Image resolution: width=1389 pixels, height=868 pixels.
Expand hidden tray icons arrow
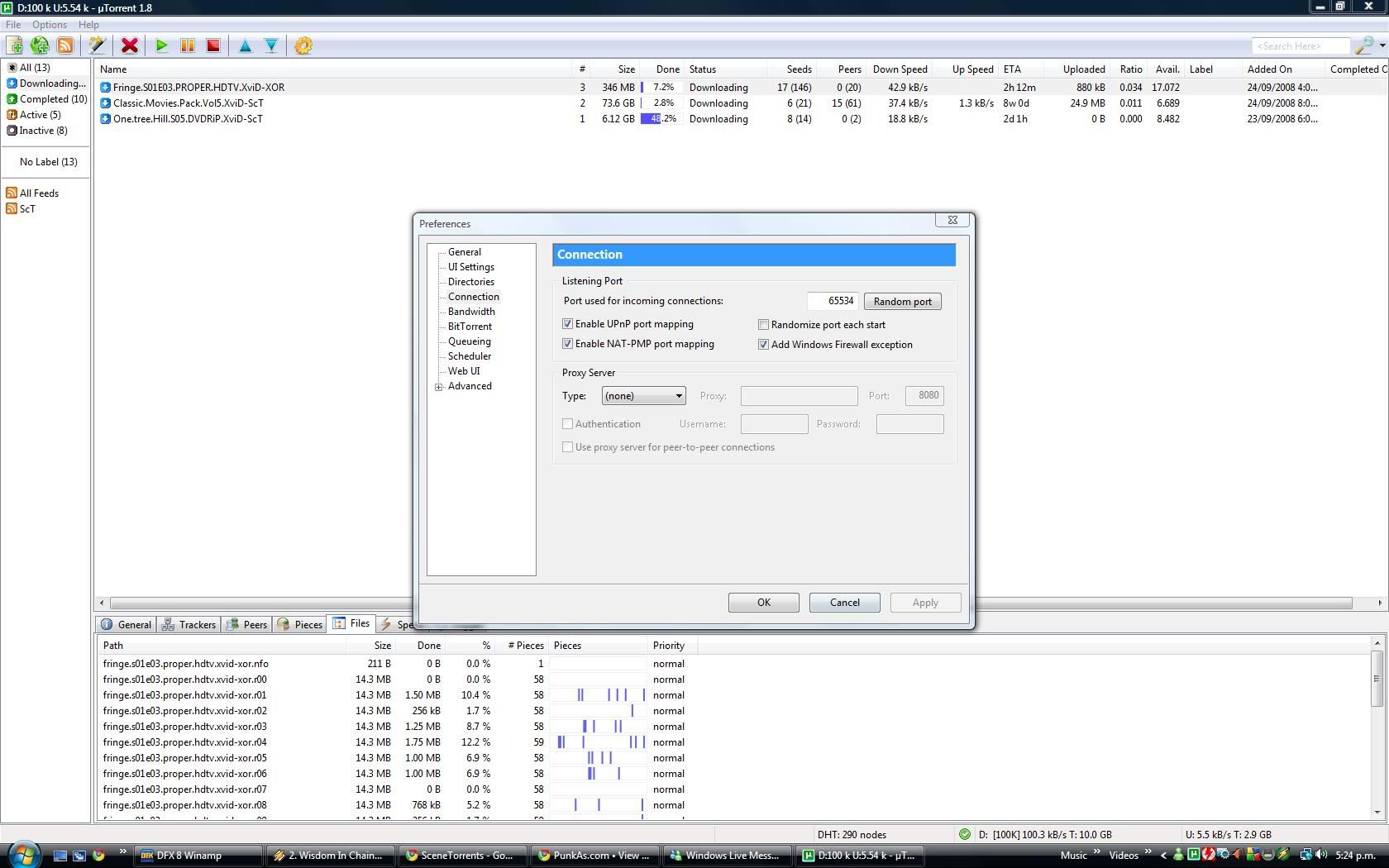coord(1163,856)
